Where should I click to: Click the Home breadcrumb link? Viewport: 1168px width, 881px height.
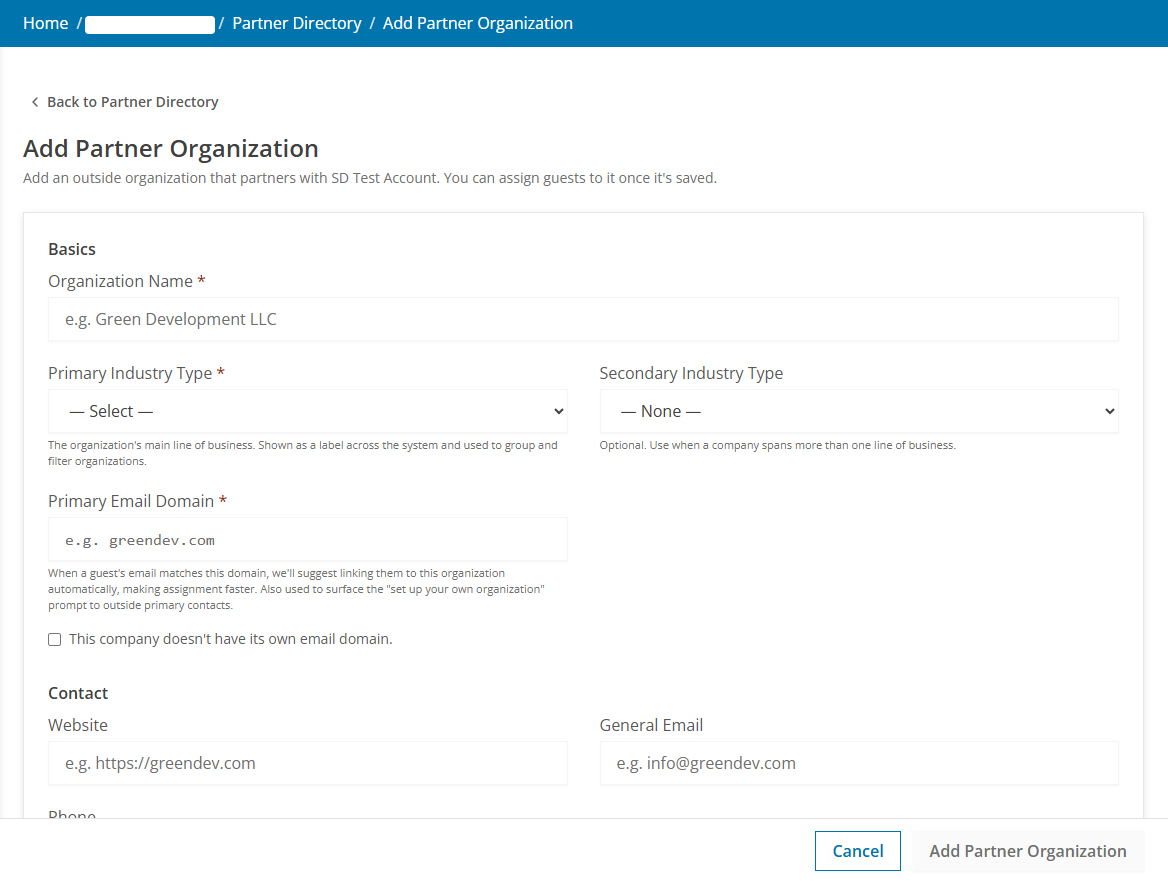click(x=45, y=23)
